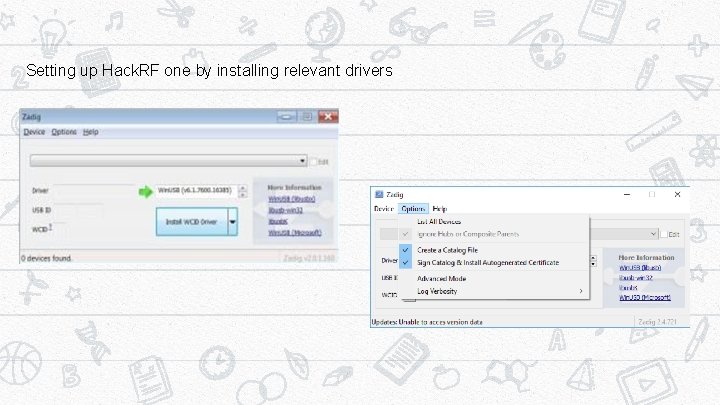Viewport: 720px width, 405px height.
Task: Open libusb-win32 link in left Zadig window
Action: (286, 210)
